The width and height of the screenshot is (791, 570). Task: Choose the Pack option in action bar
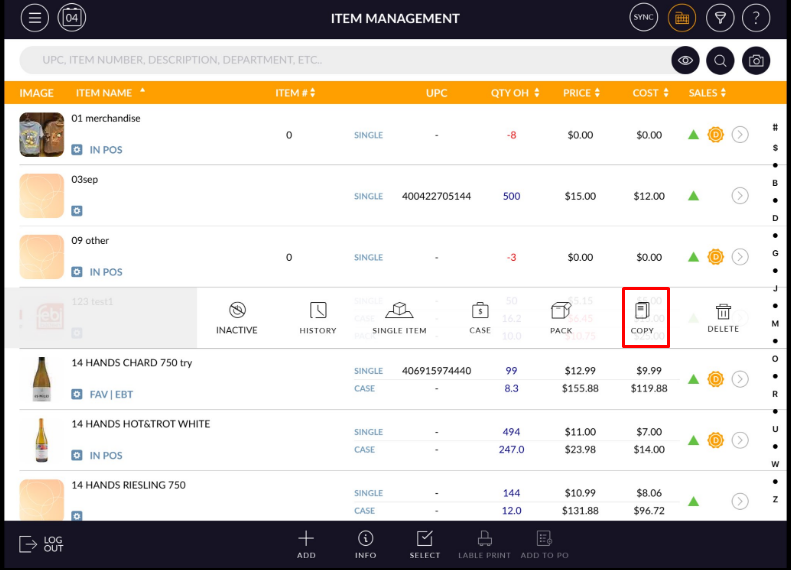[561, 317]
